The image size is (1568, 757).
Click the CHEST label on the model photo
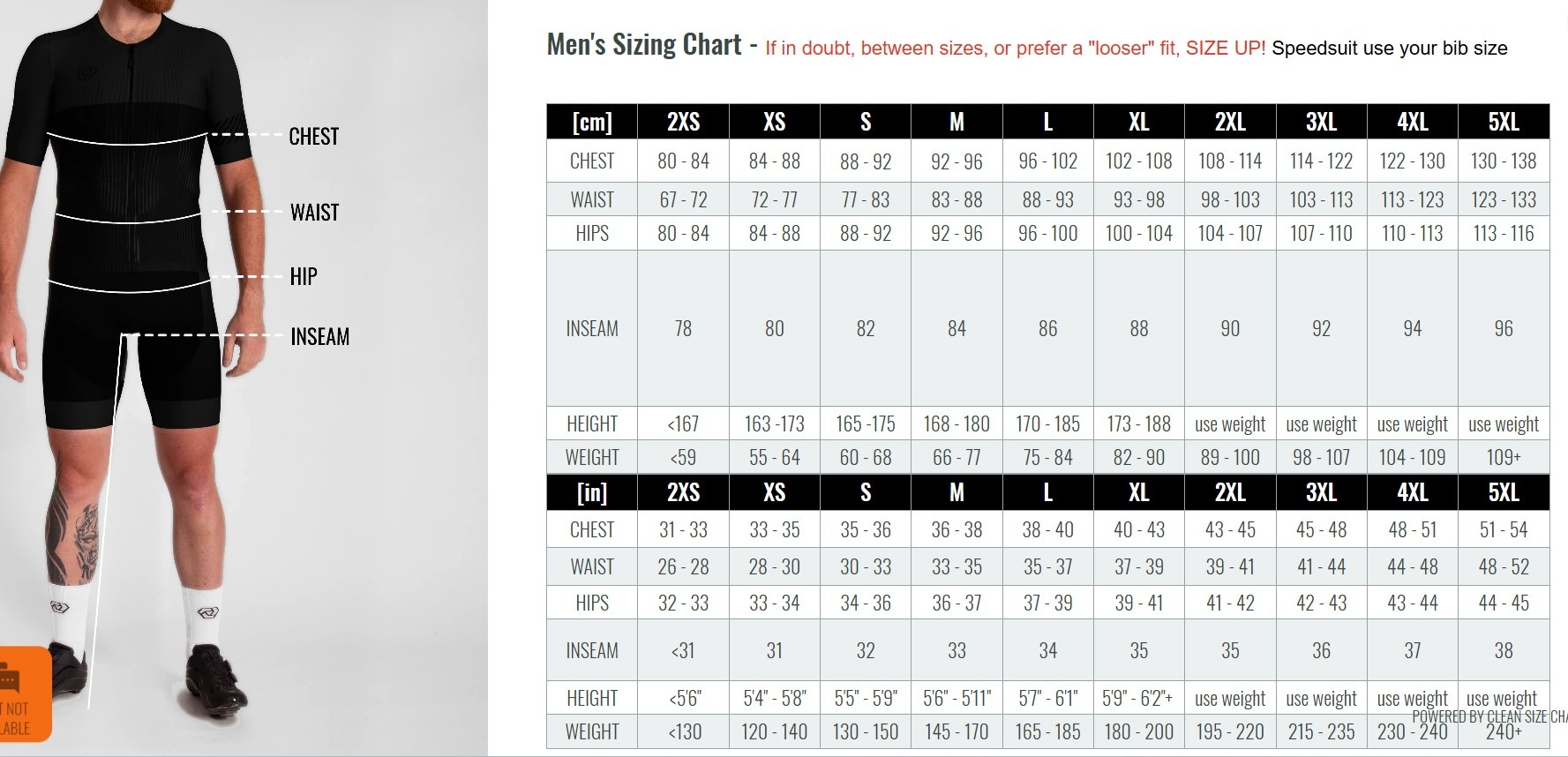314,136
